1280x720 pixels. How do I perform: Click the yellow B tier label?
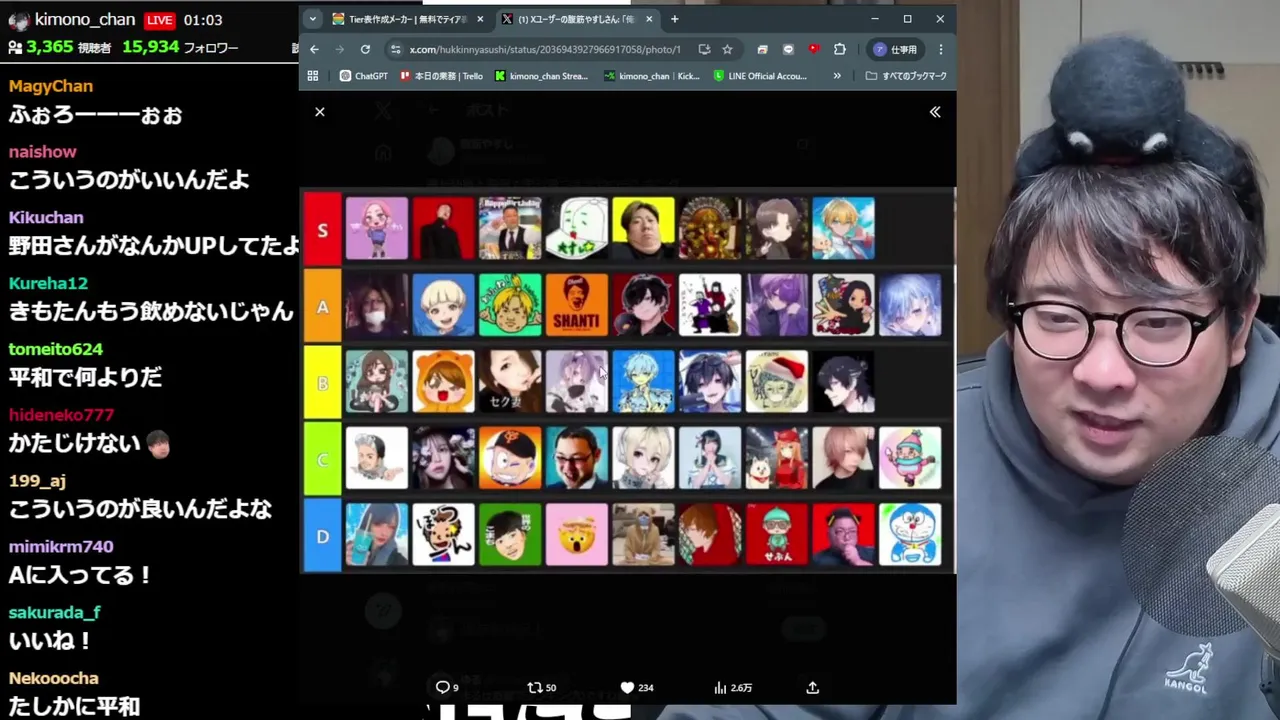(x=322, y=383)
